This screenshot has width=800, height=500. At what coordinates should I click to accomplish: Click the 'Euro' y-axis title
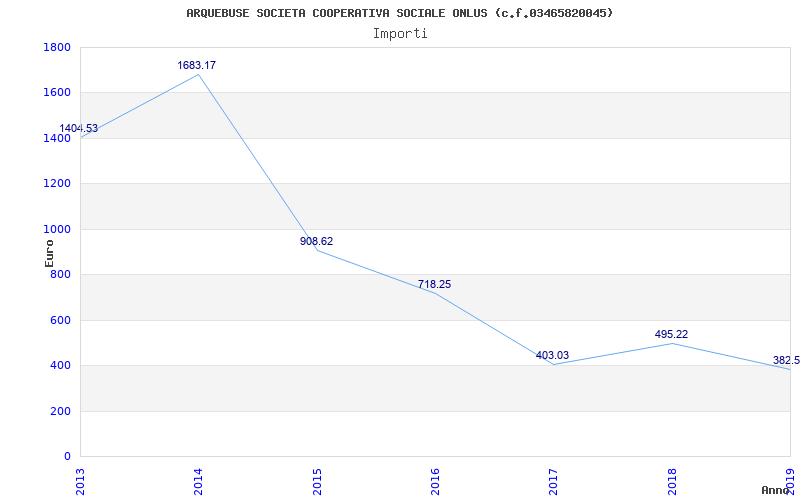[49, 253]
